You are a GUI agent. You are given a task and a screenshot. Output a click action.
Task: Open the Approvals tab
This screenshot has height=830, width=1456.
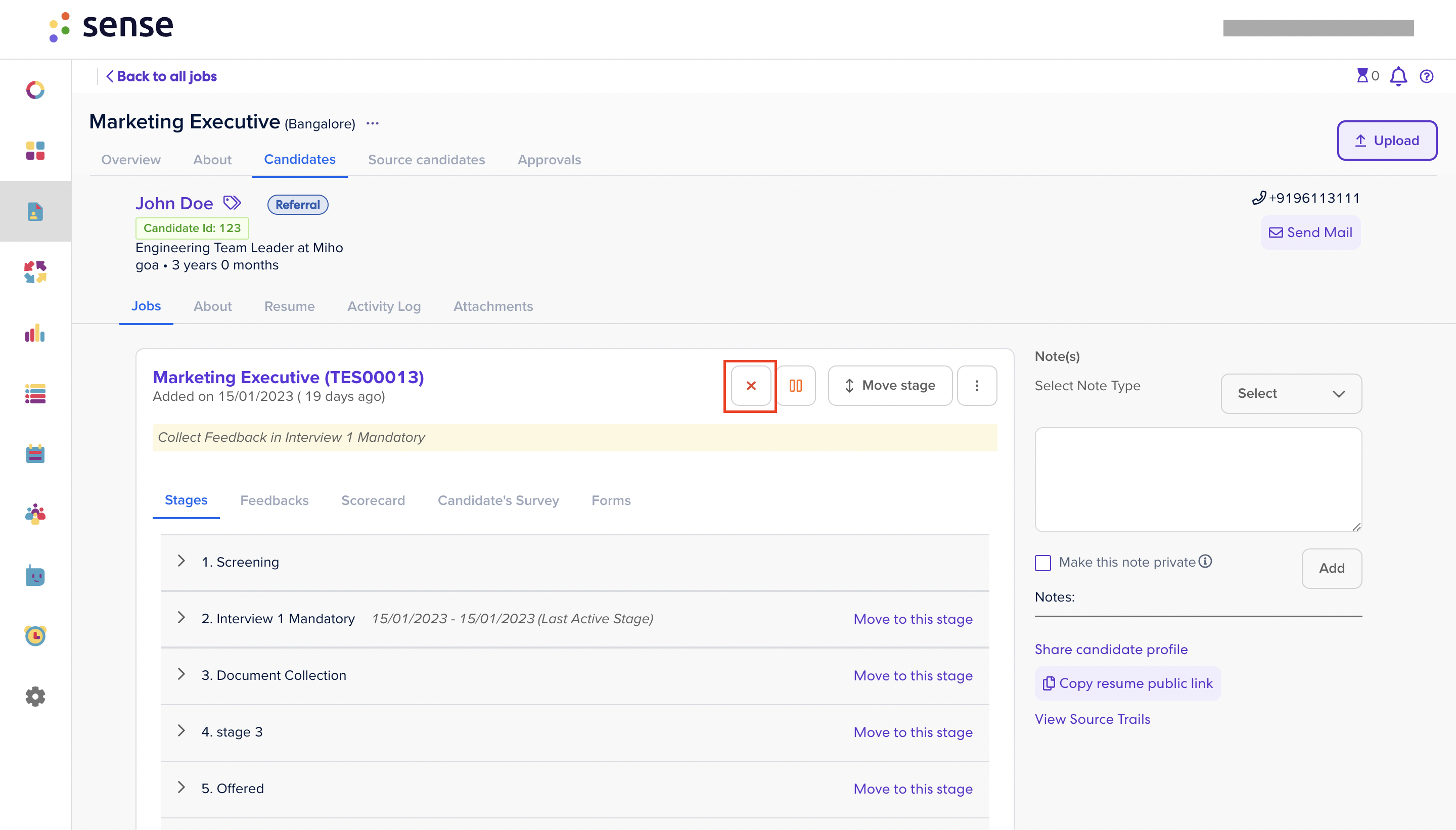point(549,160)
